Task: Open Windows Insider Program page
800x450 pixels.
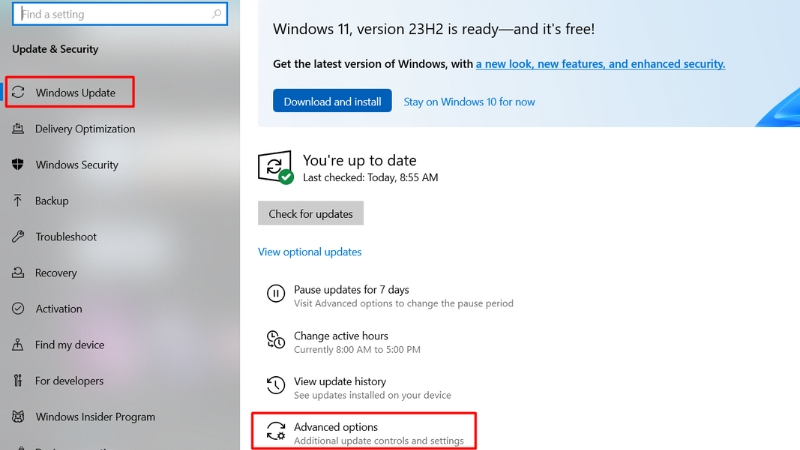Action: 95,417
